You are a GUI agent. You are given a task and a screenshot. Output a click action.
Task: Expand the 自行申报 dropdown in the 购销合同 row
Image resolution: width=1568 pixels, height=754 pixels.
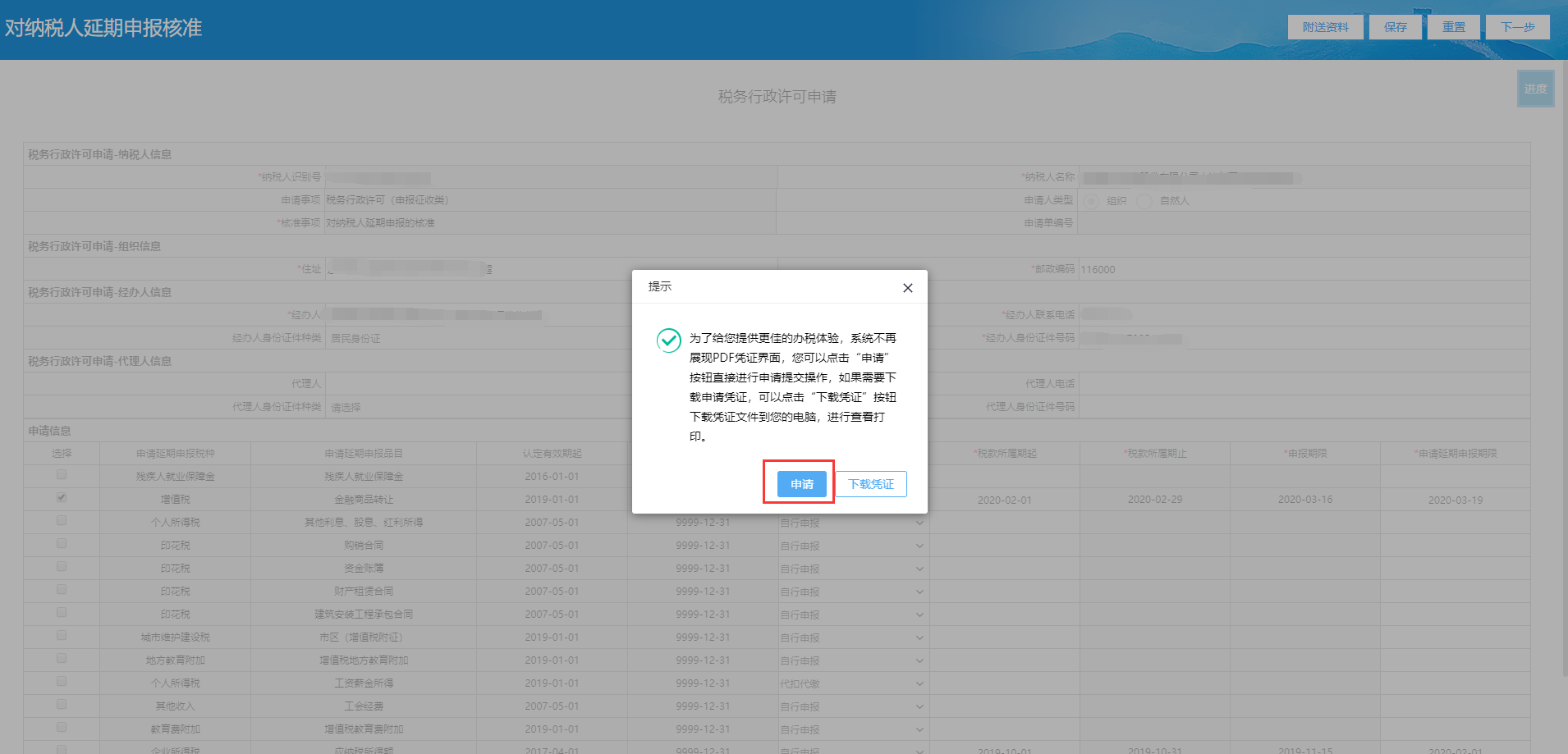(853, 546)
